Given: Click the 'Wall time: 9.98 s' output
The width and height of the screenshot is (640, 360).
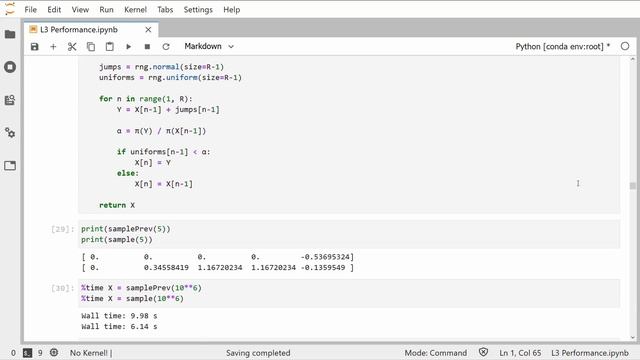Looking at the screenshot, I should (119, 316).
